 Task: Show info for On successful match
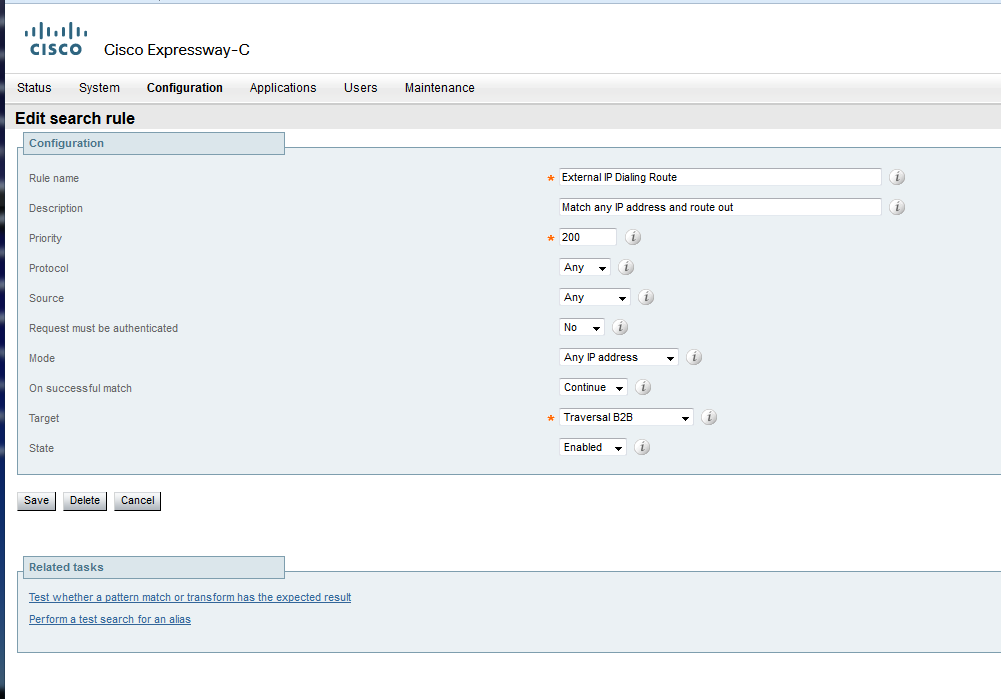click(643, 388)
